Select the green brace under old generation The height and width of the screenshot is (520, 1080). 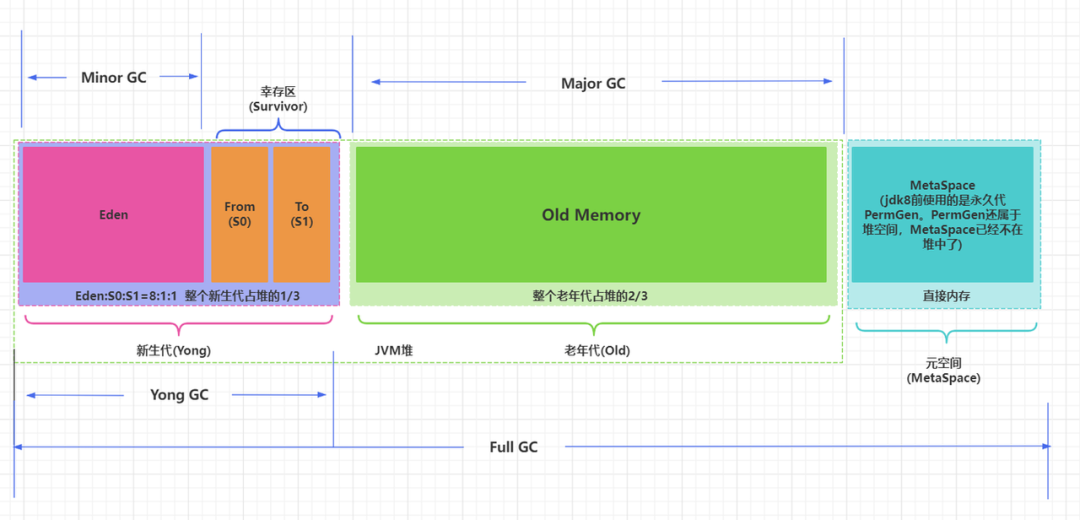click(x=594, y=325)
